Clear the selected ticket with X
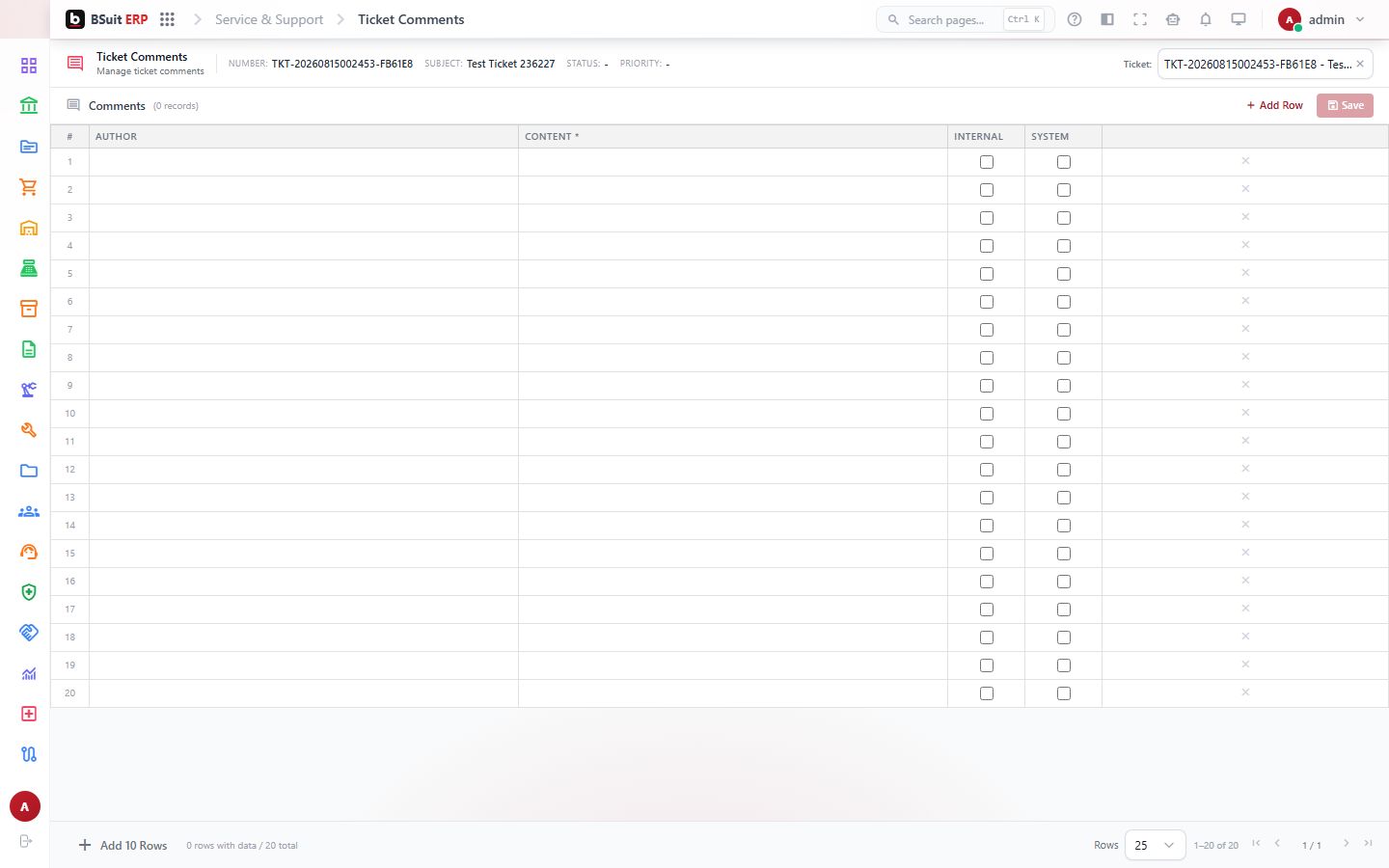 tap(1360, 64)
